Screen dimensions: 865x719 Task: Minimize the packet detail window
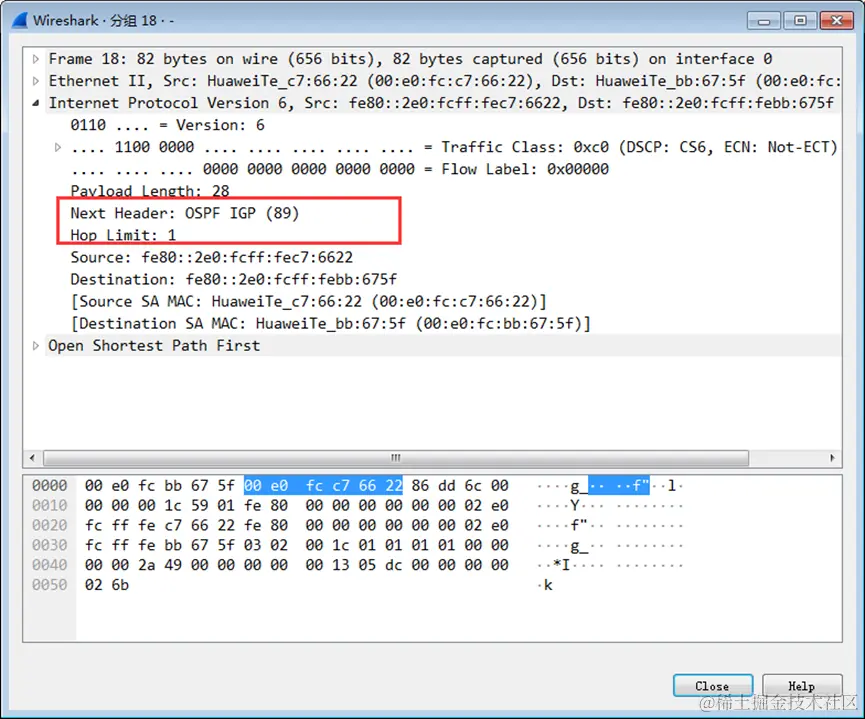tap(764, 21)
